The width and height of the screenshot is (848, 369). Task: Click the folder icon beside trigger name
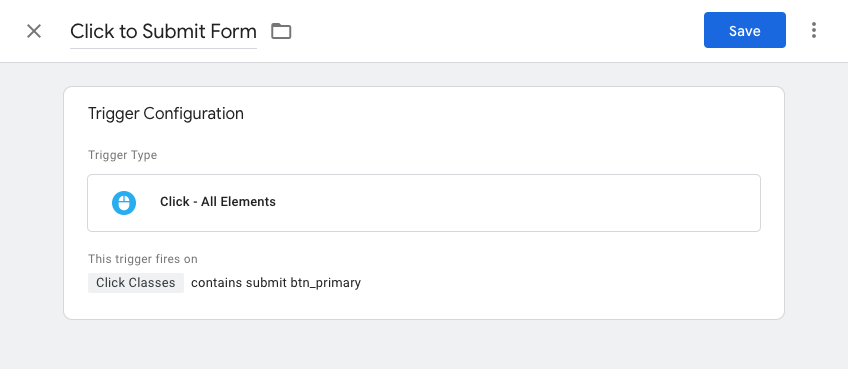point(281,31)
